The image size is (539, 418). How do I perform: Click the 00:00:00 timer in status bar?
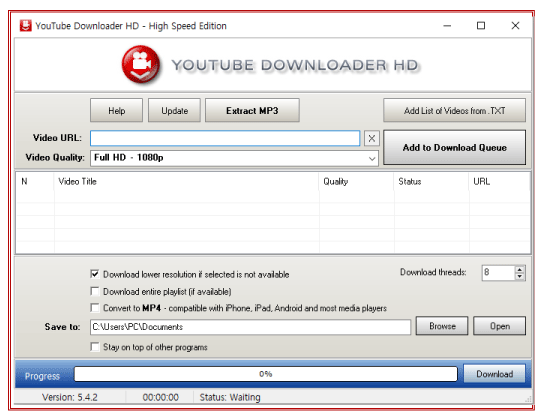tap(161, 397)
